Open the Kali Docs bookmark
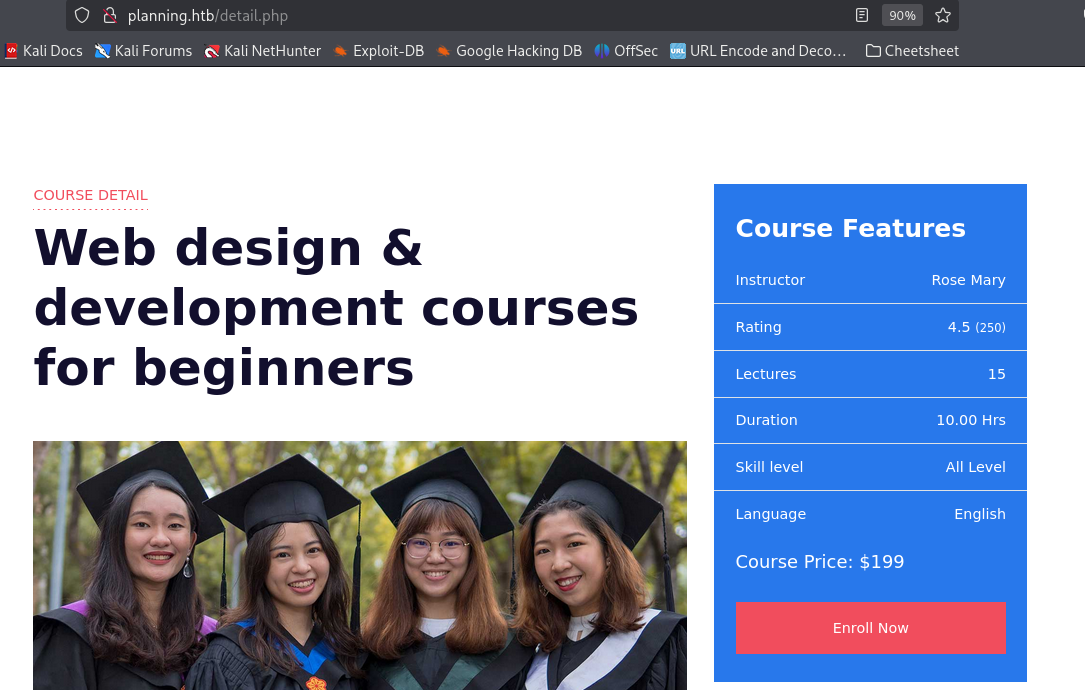The width and height of the screenshot is (1085, 690). coord(44,51)
